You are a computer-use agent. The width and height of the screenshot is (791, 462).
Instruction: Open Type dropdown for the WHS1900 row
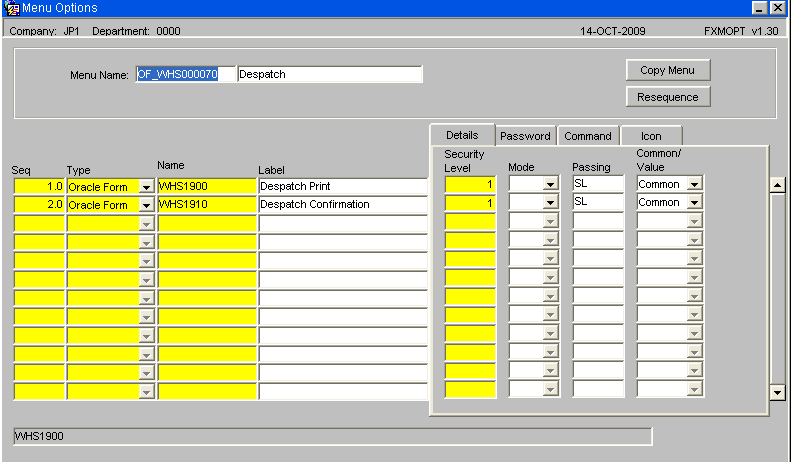[146, 187]
